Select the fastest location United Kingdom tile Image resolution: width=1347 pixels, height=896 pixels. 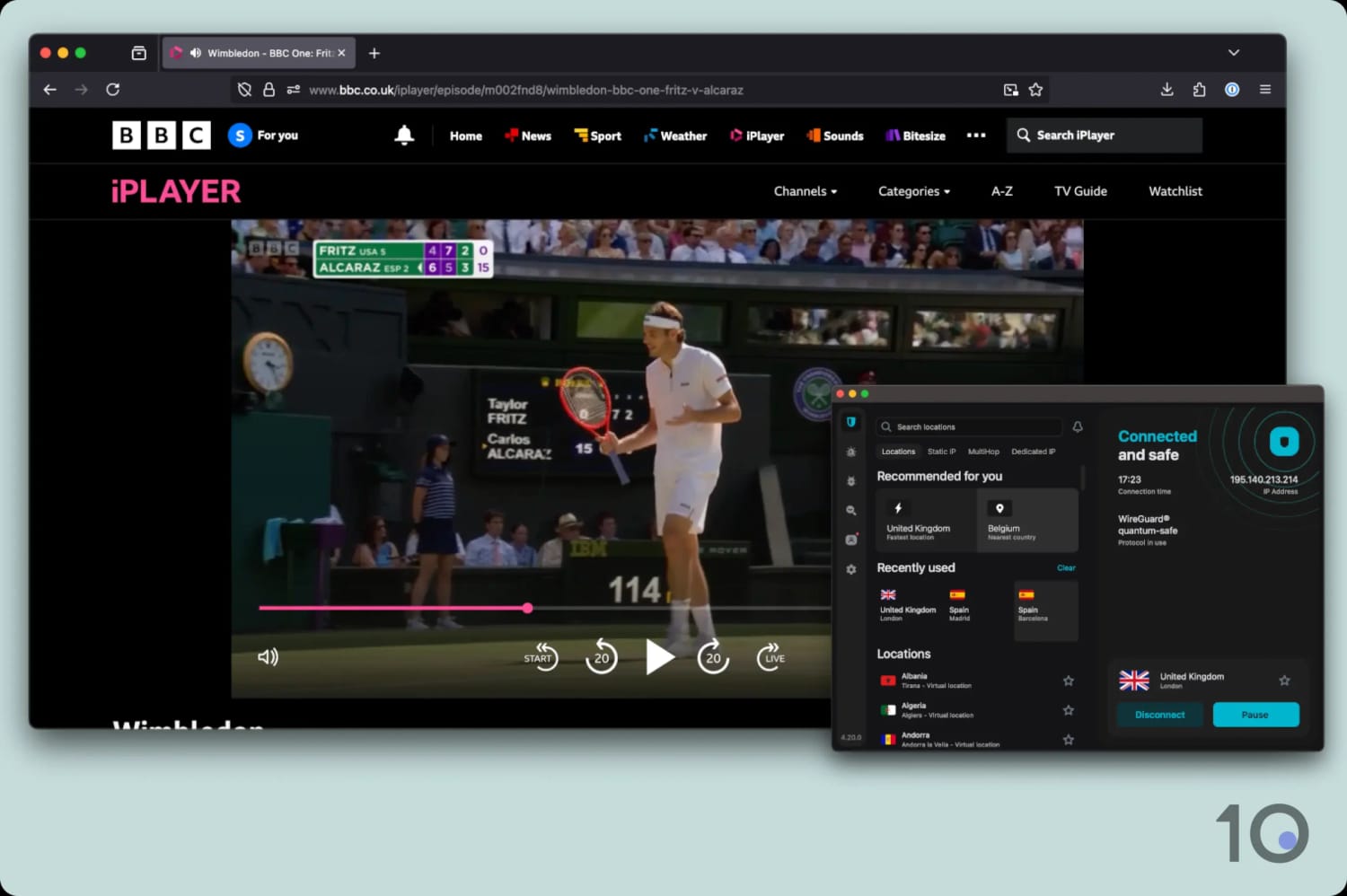tap(923, 521)
